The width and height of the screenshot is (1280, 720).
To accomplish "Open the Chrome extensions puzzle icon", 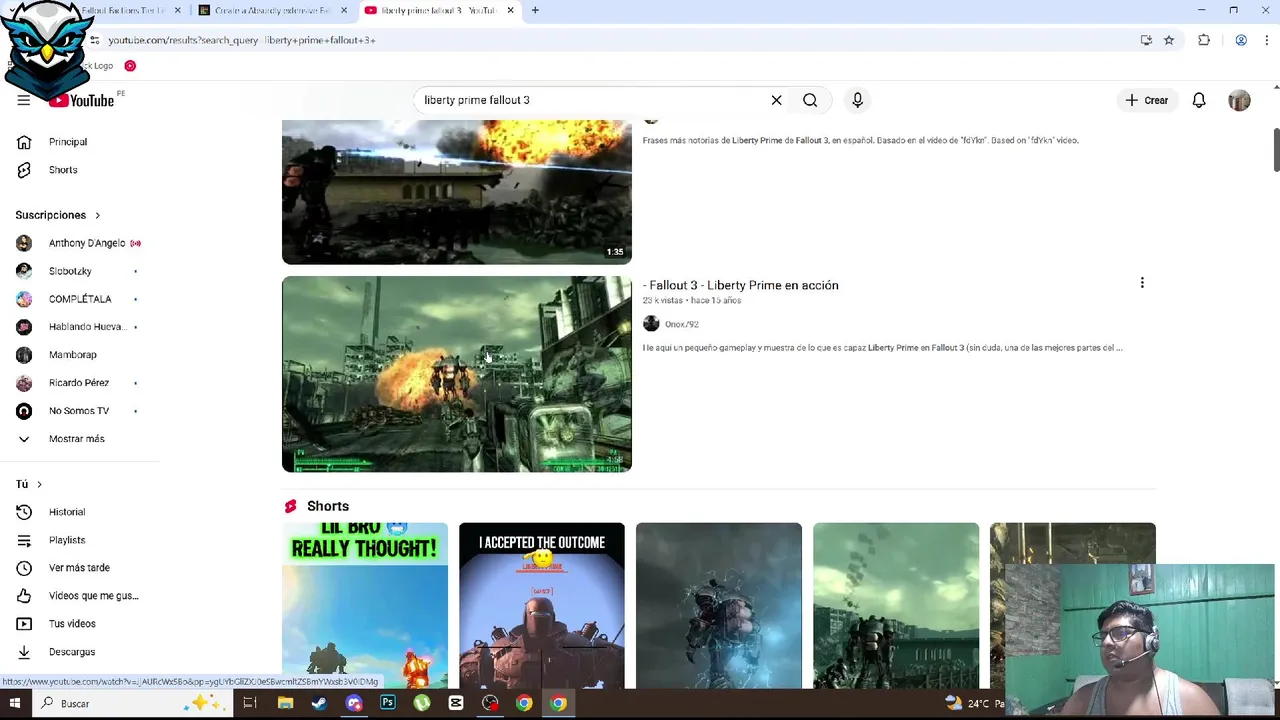I will (x=1204, y=40).
